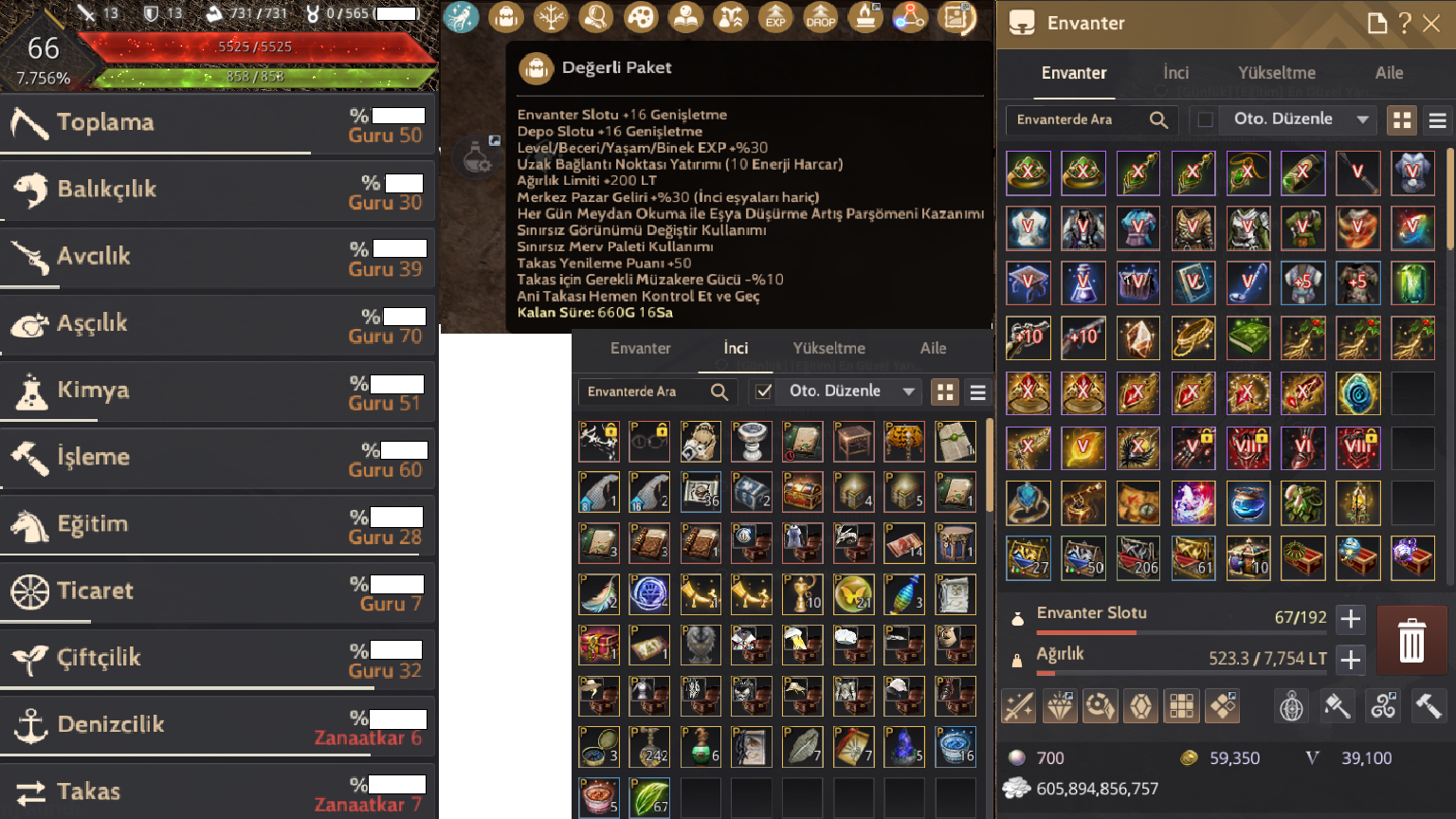The height and width of the screenshot is (819, 1456).
Task: Open the Aile tab in Envanter
Action: click(x=1389, y=73)
